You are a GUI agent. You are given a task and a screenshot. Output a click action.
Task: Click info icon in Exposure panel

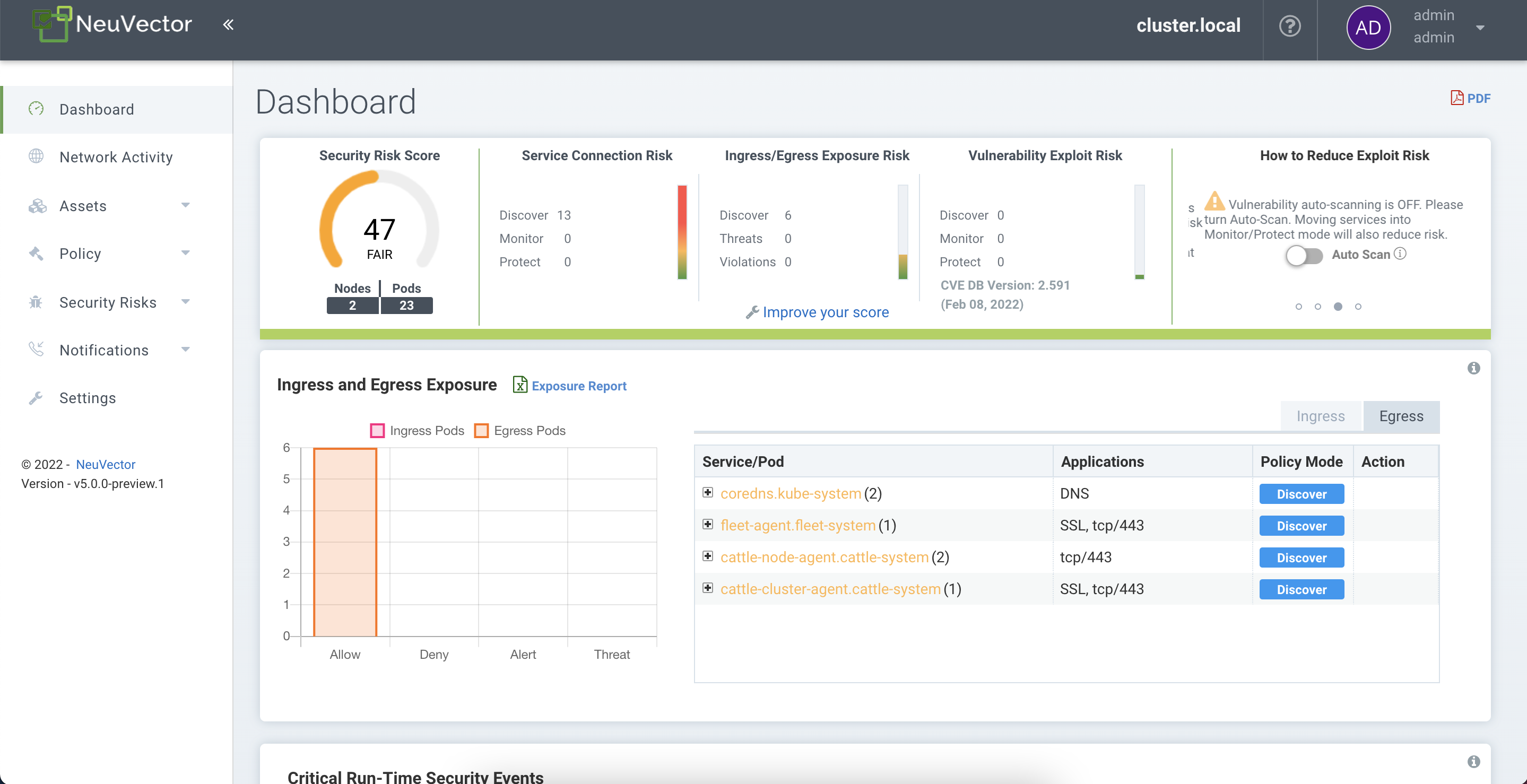[x=1473, y=368]
